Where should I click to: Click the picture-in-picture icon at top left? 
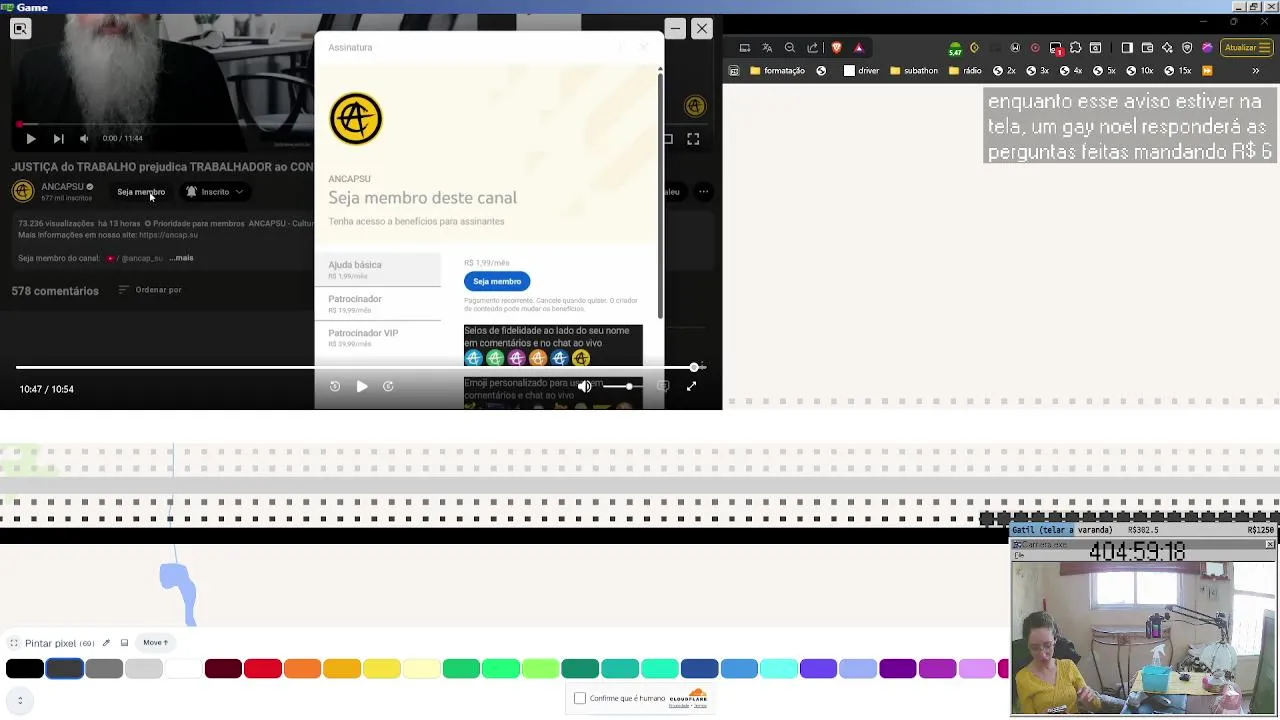20,29
